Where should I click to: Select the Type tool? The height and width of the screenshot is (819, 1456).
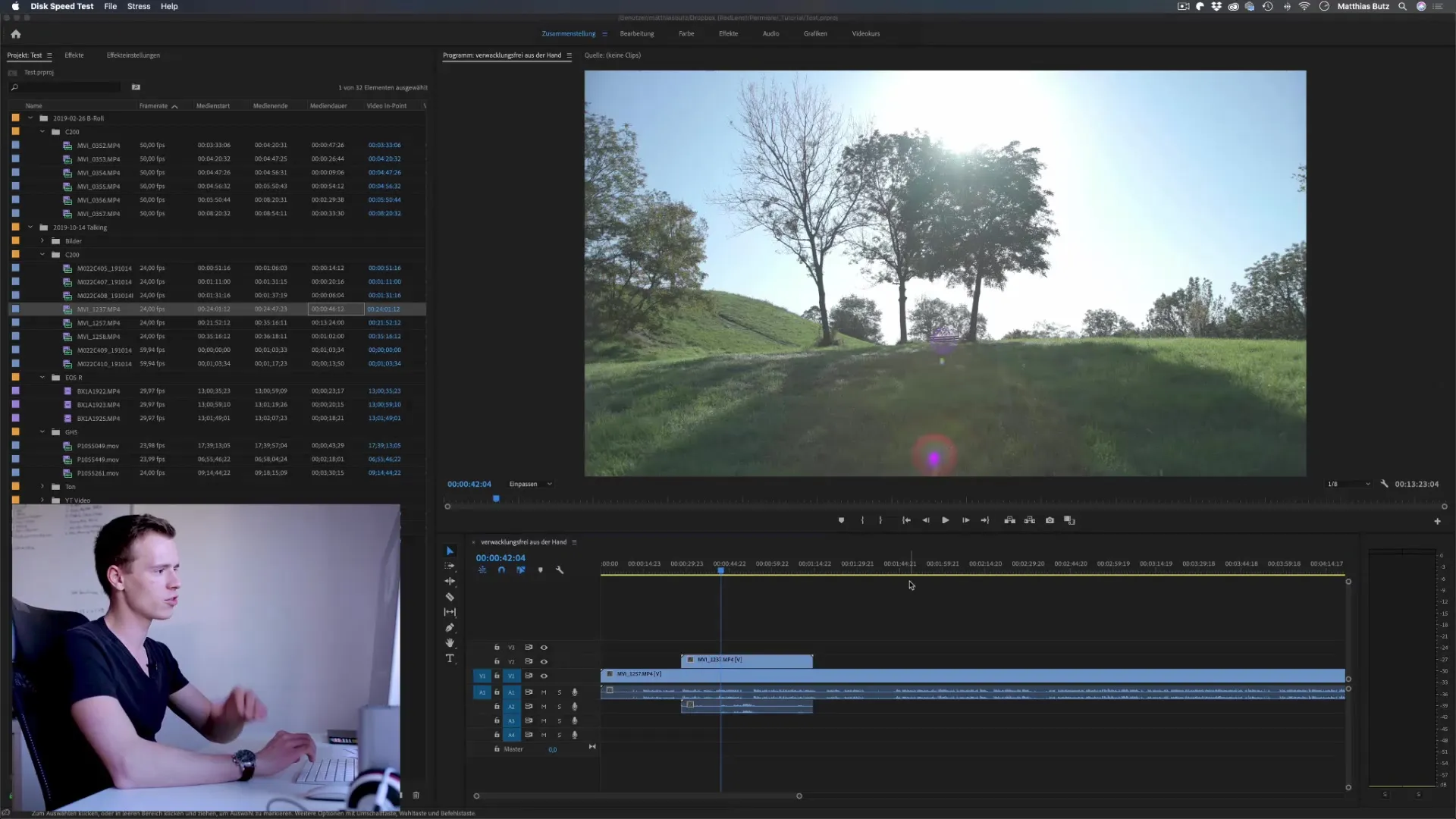coord(450,658)
